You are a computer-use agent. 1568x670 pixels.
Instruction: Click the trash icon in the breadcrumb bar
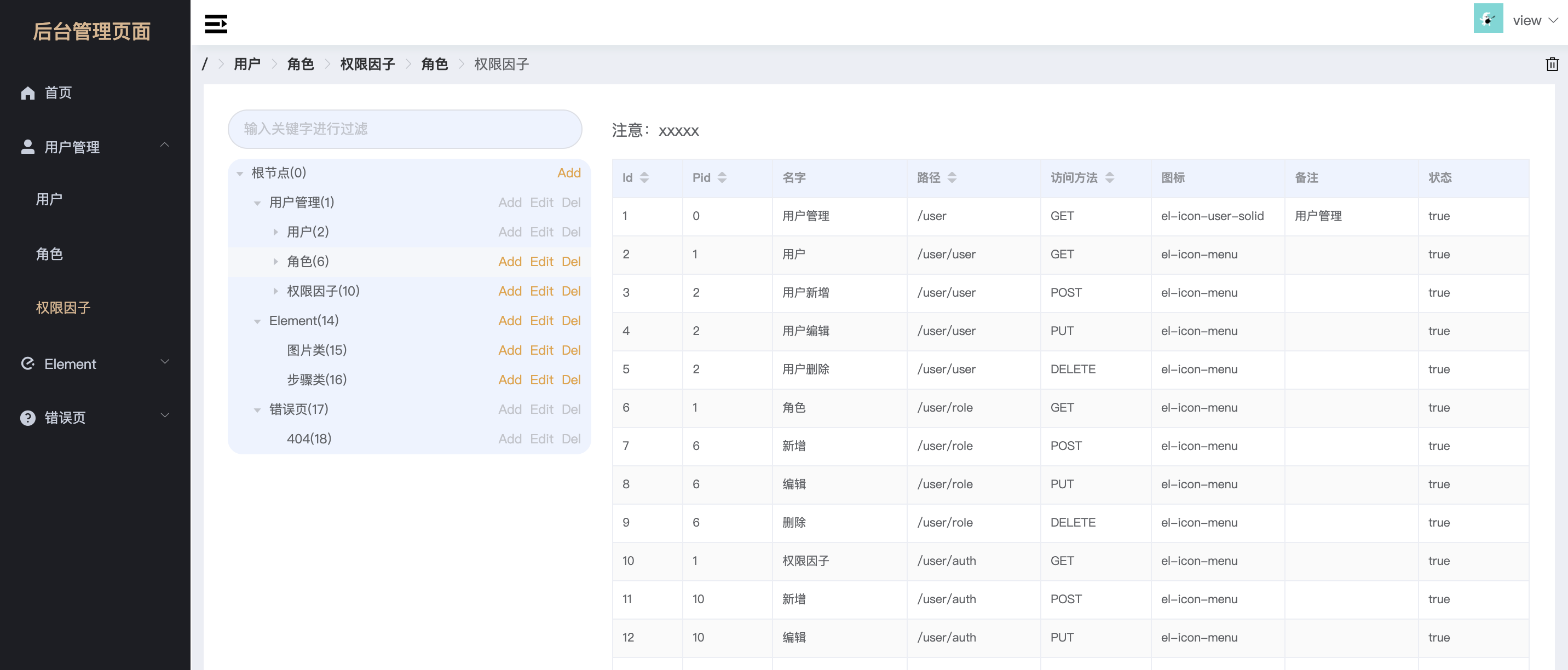click(x=1552, y=64)
